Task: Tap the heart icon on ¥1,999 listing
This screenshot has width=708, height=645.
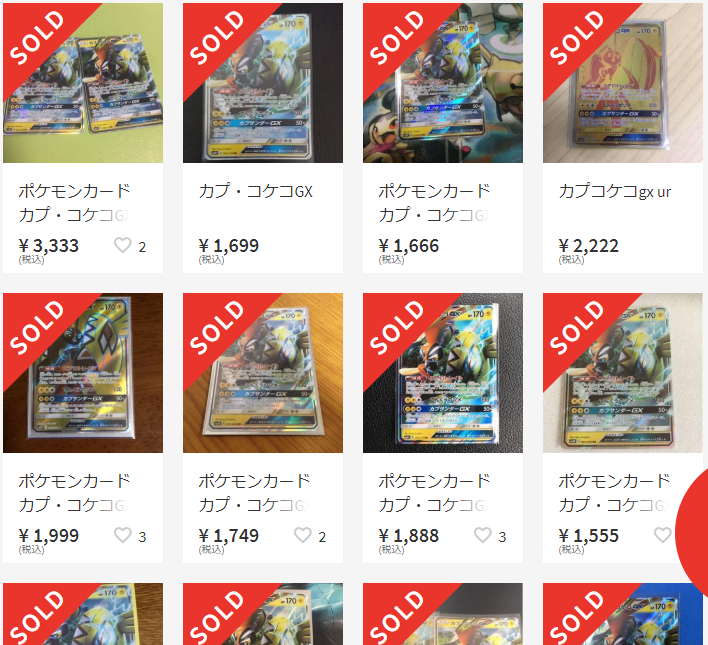Action: 122,535
